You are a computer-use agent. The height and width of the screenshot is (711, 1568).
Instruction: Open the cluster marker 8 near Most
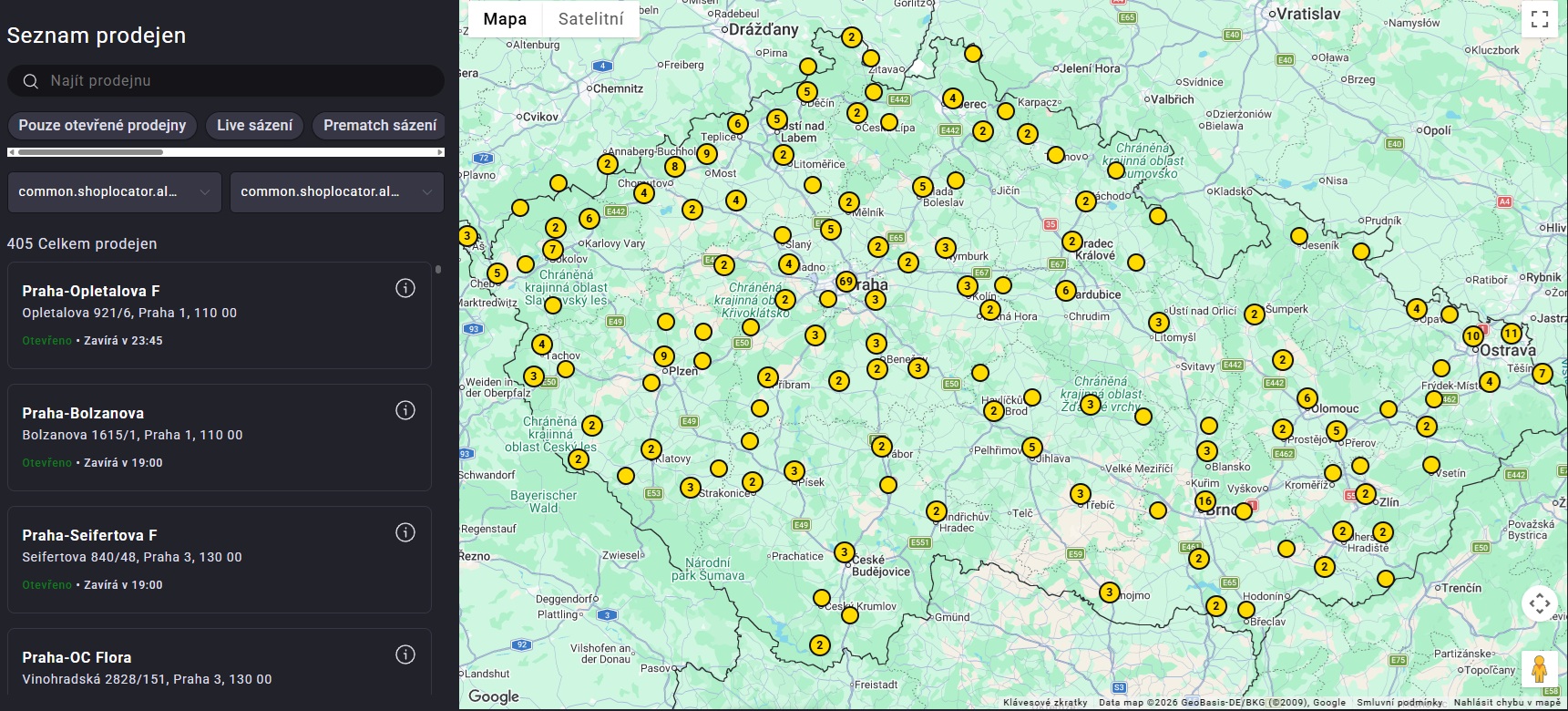[674, 166]
